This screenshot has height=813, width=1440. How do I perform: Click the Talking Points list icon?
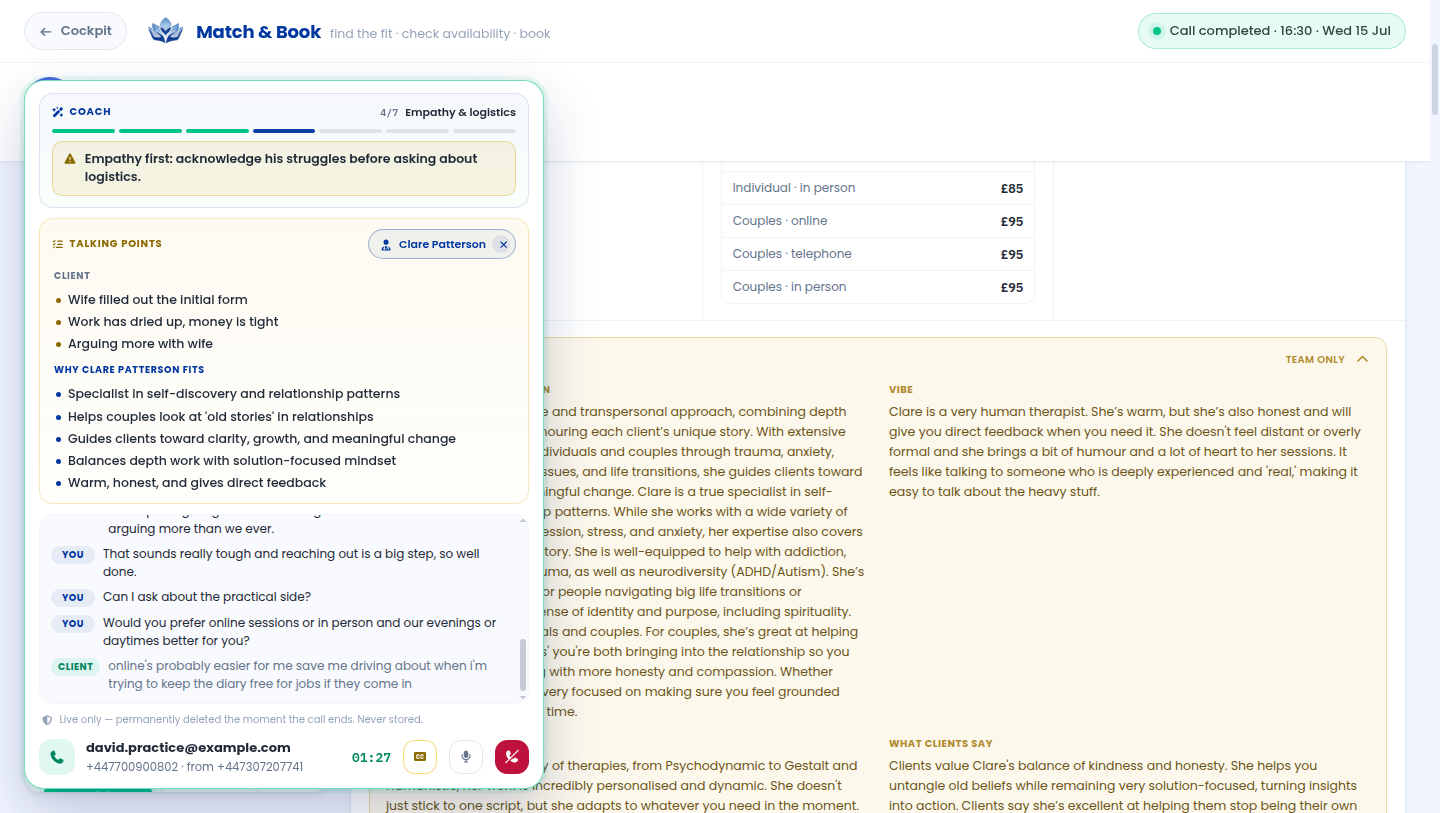[58, 244]
